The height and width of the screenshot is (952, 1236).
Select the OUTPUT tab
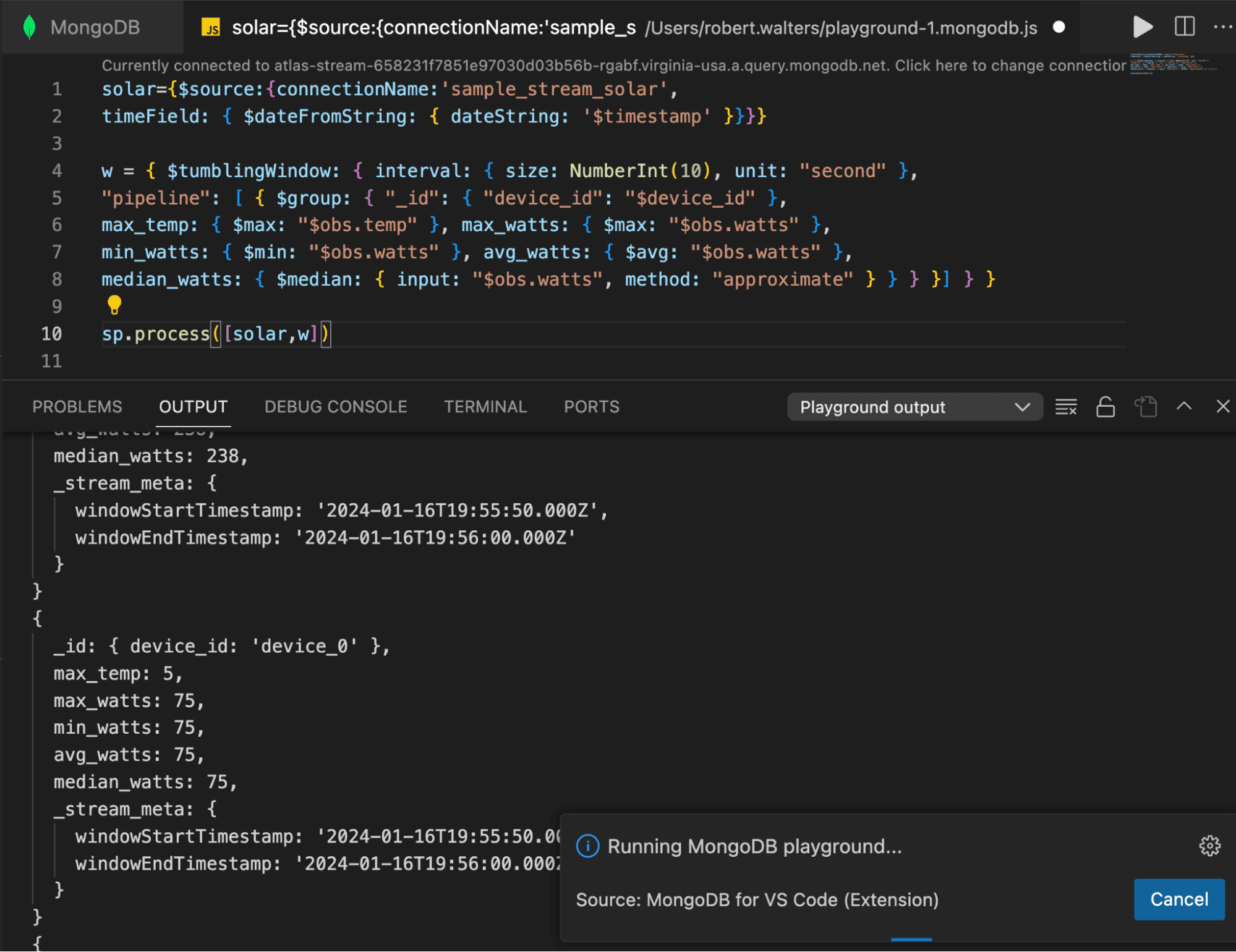click(192, 406)
